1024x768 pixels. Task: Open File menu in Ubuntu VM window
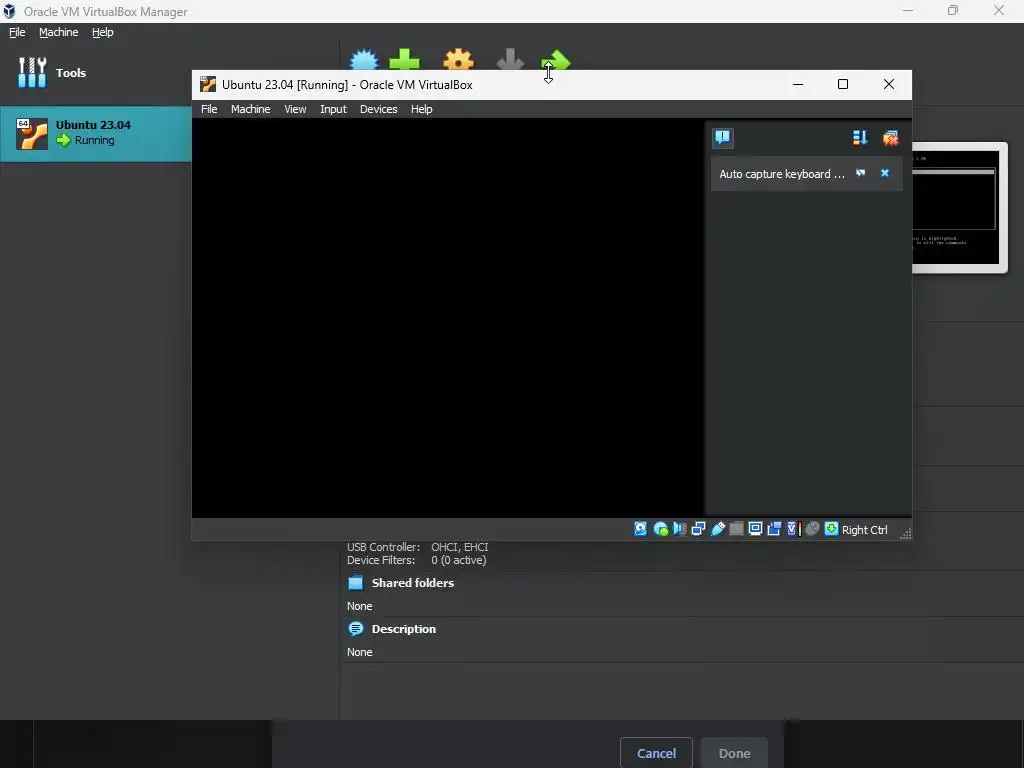pos(209,109)
